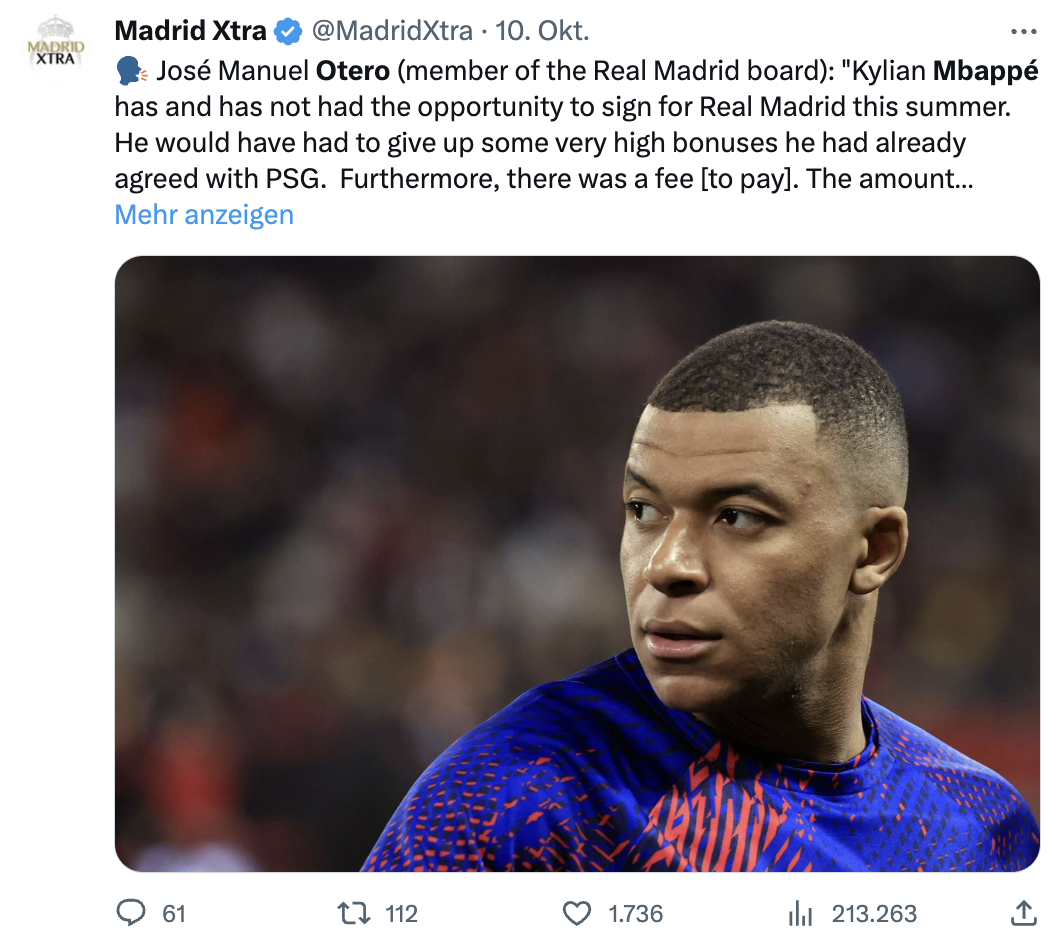The width and height of the screenshot is (1064, 942).
Task: Open the Madrid Xtra profile avatar
Action: 56,50
